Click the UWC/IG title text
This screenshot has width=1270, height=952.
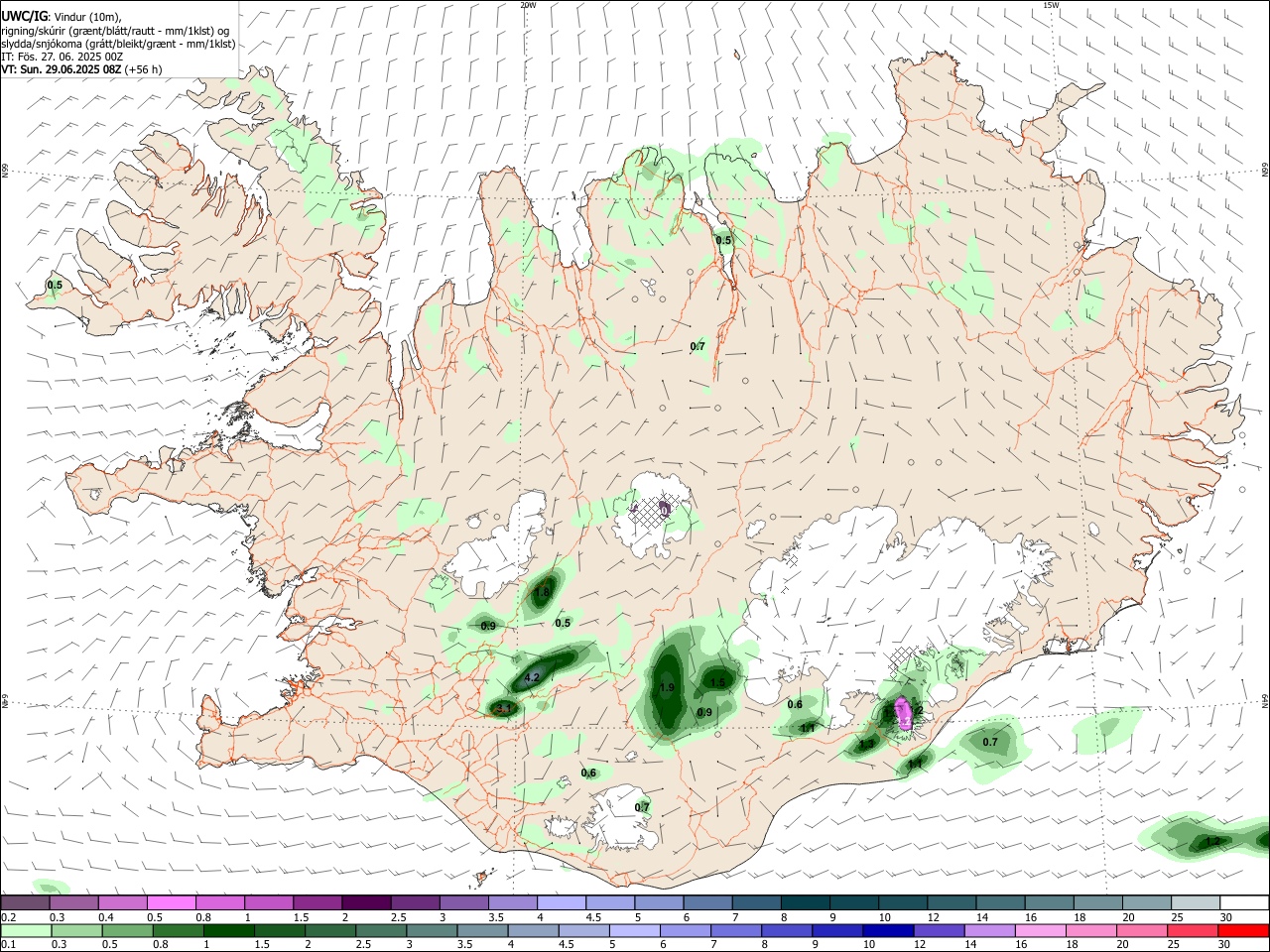[24, 16]
